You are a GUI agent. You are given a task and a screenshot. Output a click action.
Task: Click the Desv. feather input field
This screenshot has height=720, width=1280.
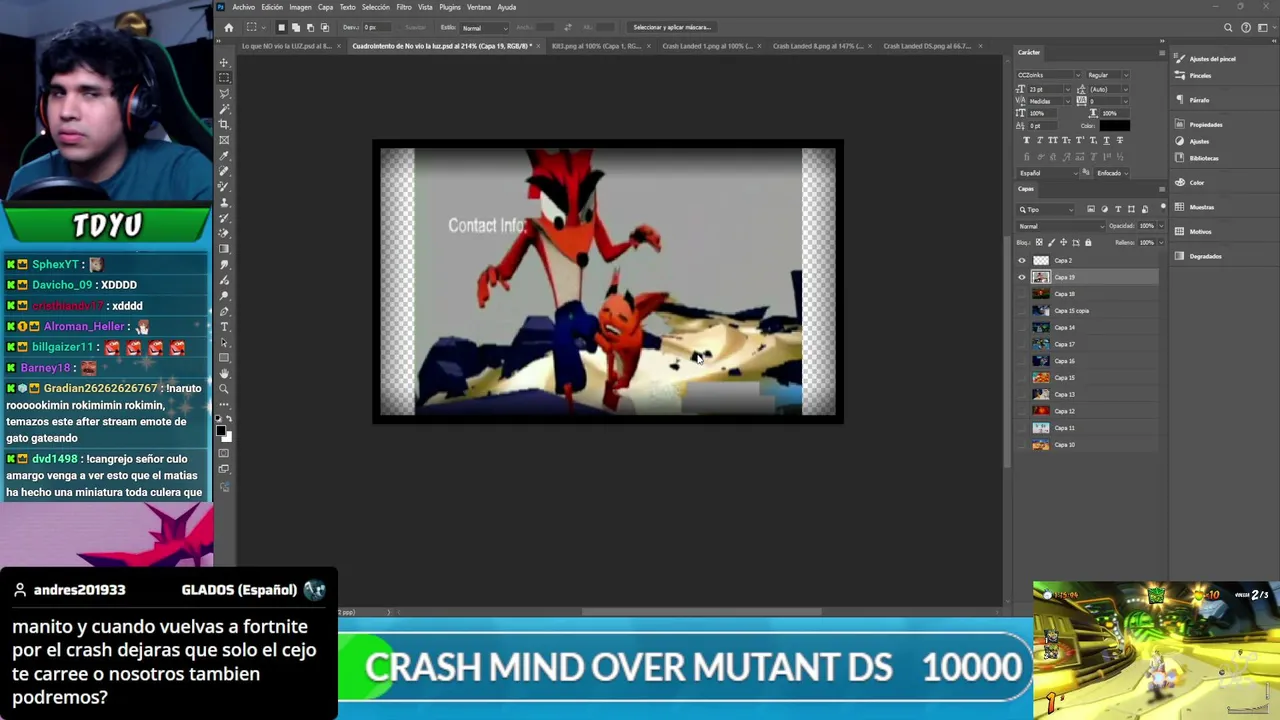pos(375,28)
